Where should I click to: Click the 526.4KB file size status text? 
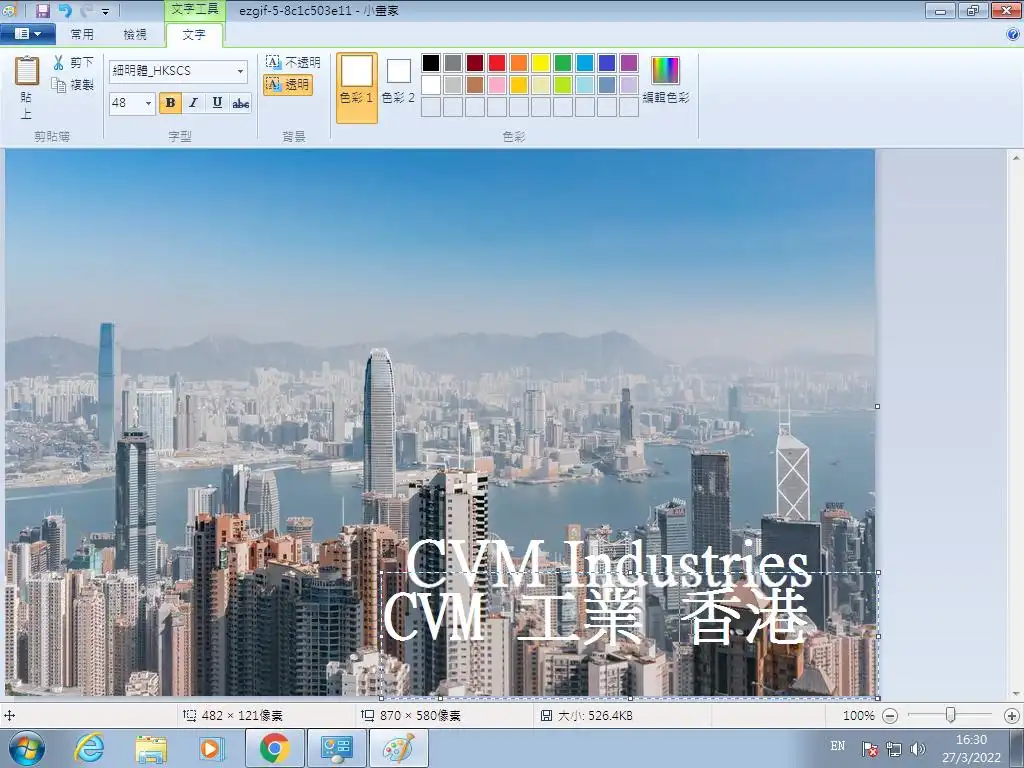[595, 716]
